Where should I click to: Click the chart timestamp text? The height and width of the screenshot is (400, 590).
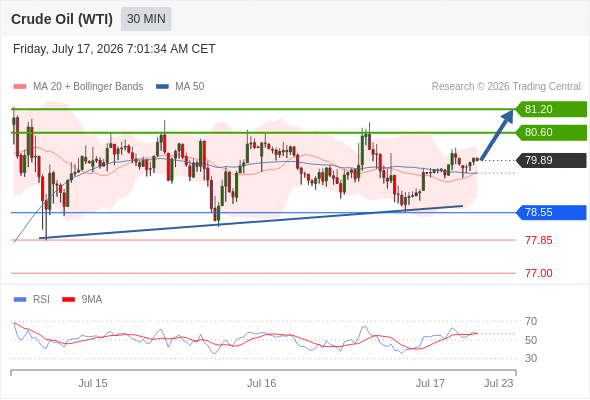(x=114, y=49)
